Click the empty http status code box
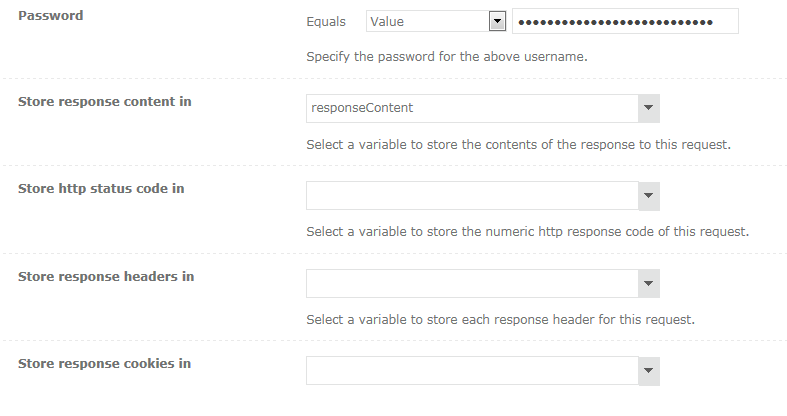787x416 pixels. point(471,195)
